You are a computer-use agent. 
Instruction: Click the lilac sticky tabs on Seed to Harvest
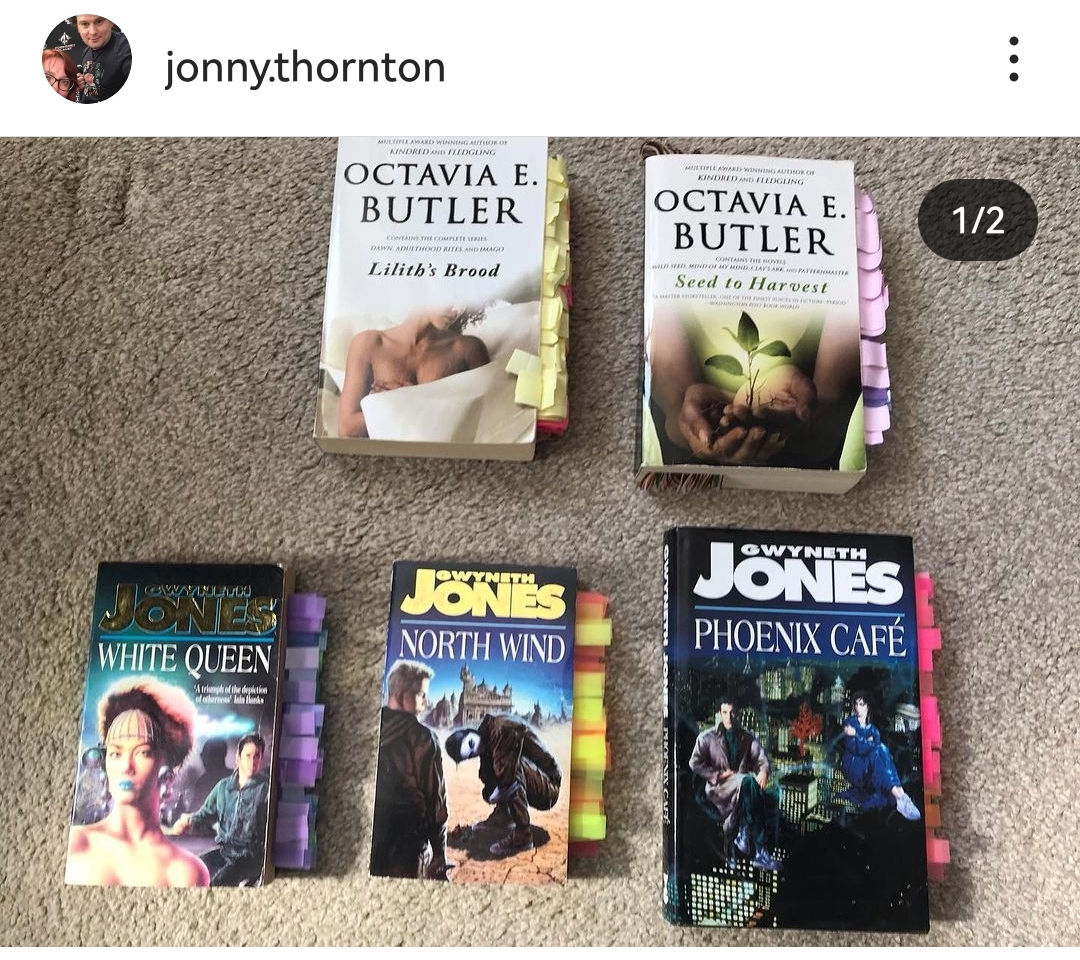pyautogui.click(x=873, y=317)
